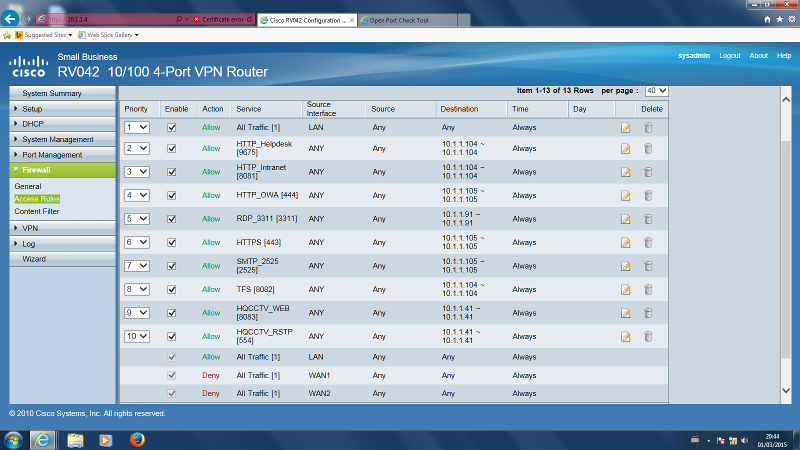The image size is (800, 450).
Task: Delete the HTTPS [443] rule
Action: tap(648, 242)
